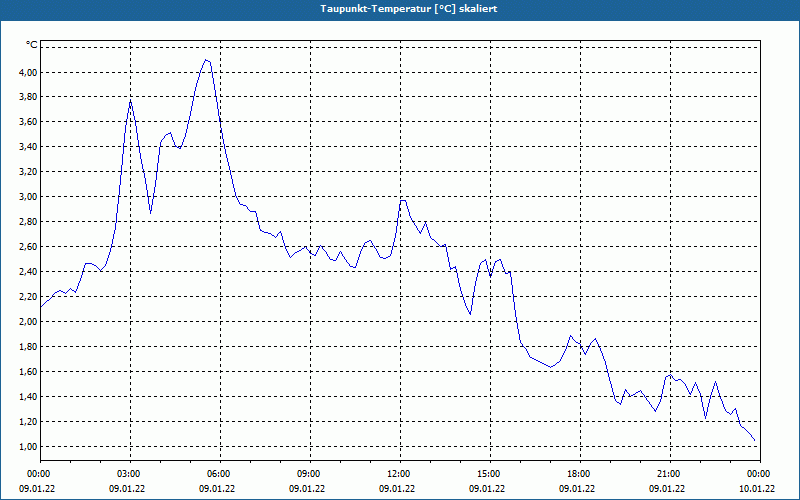Select the '2,40' y-axis value
This screenshot has width=800, height=500.
pos(29,272)
